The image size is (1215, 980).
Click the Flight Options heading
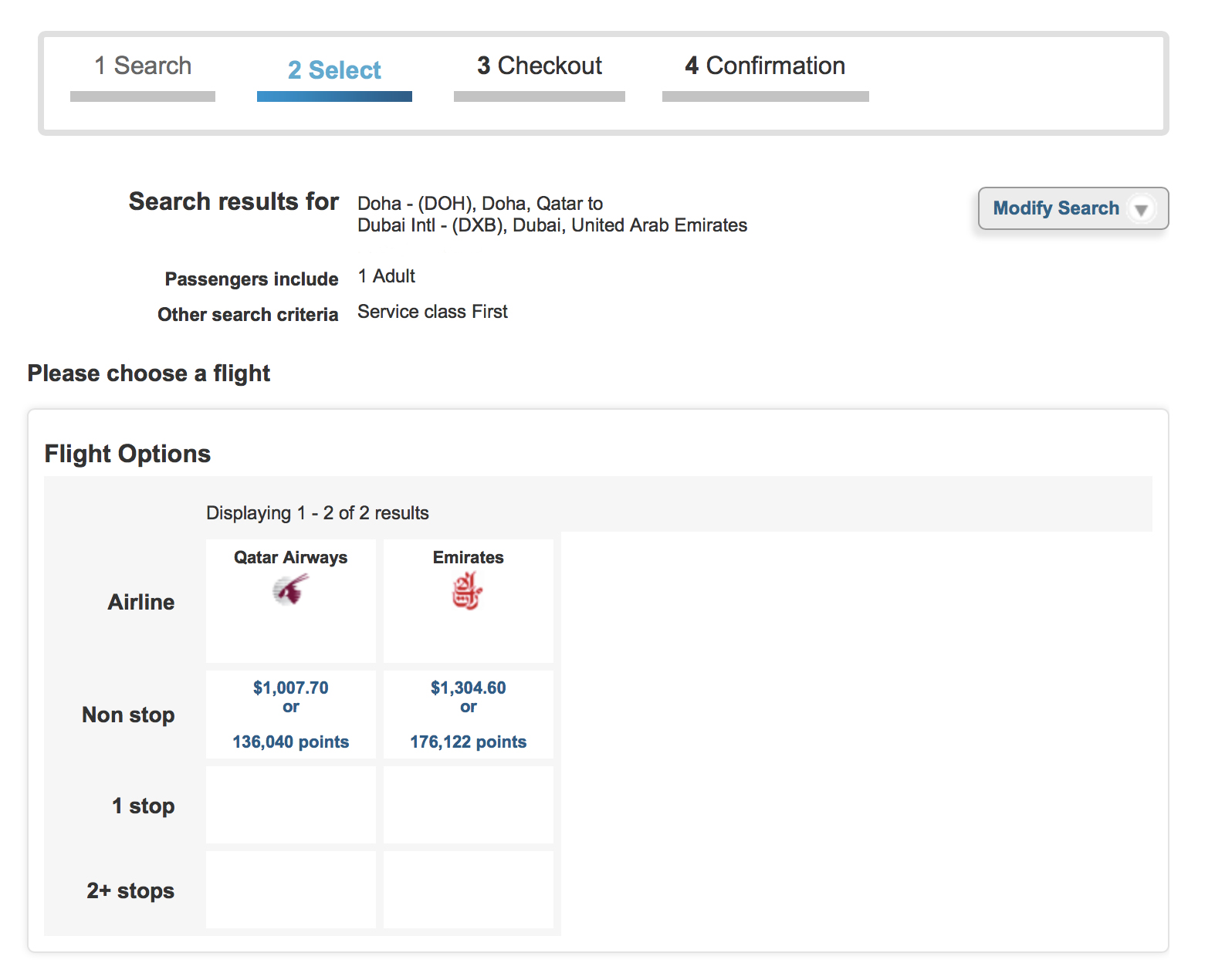pos(127,454)
